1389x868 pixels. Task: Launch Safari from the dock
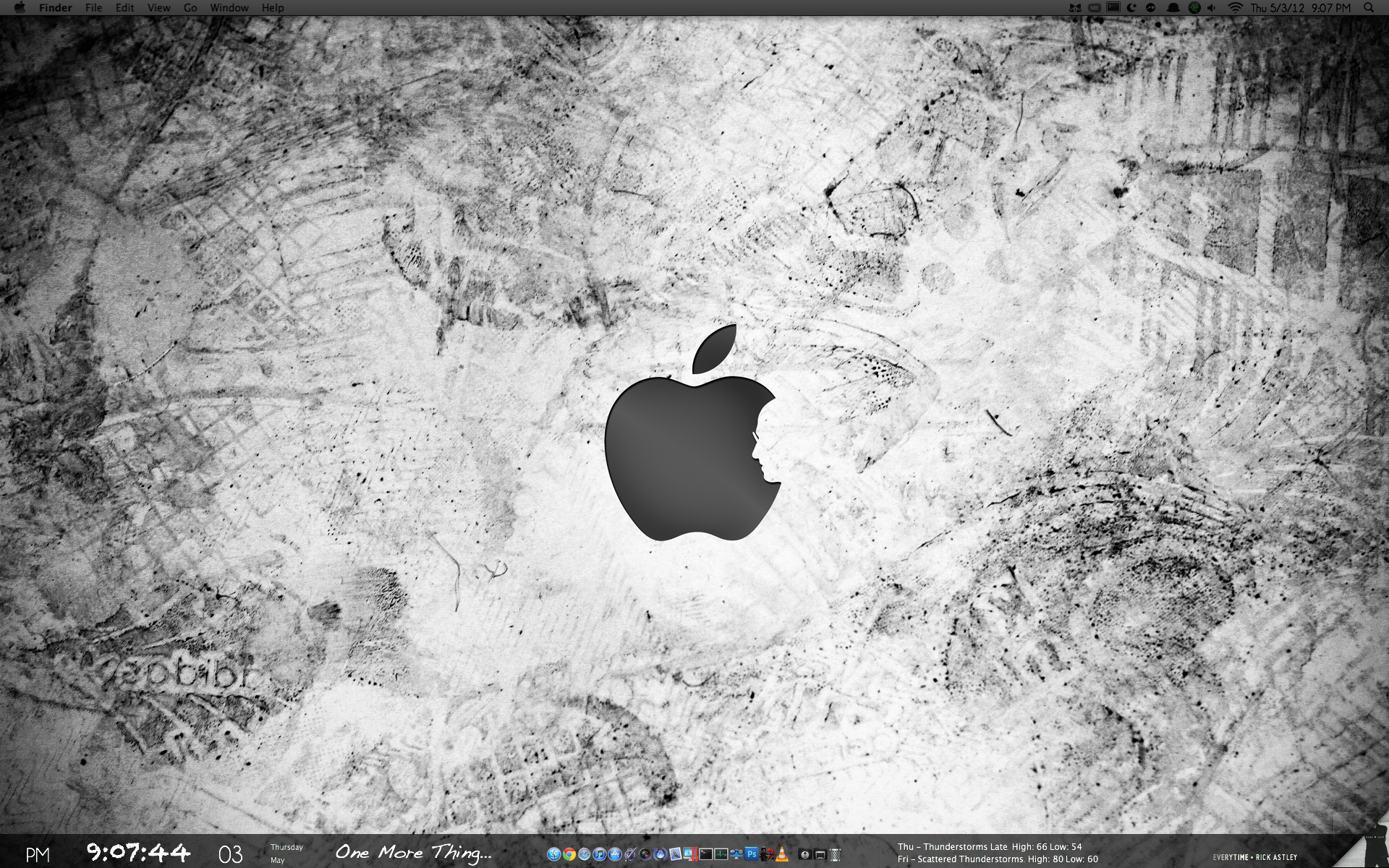(x=585, y=854)
